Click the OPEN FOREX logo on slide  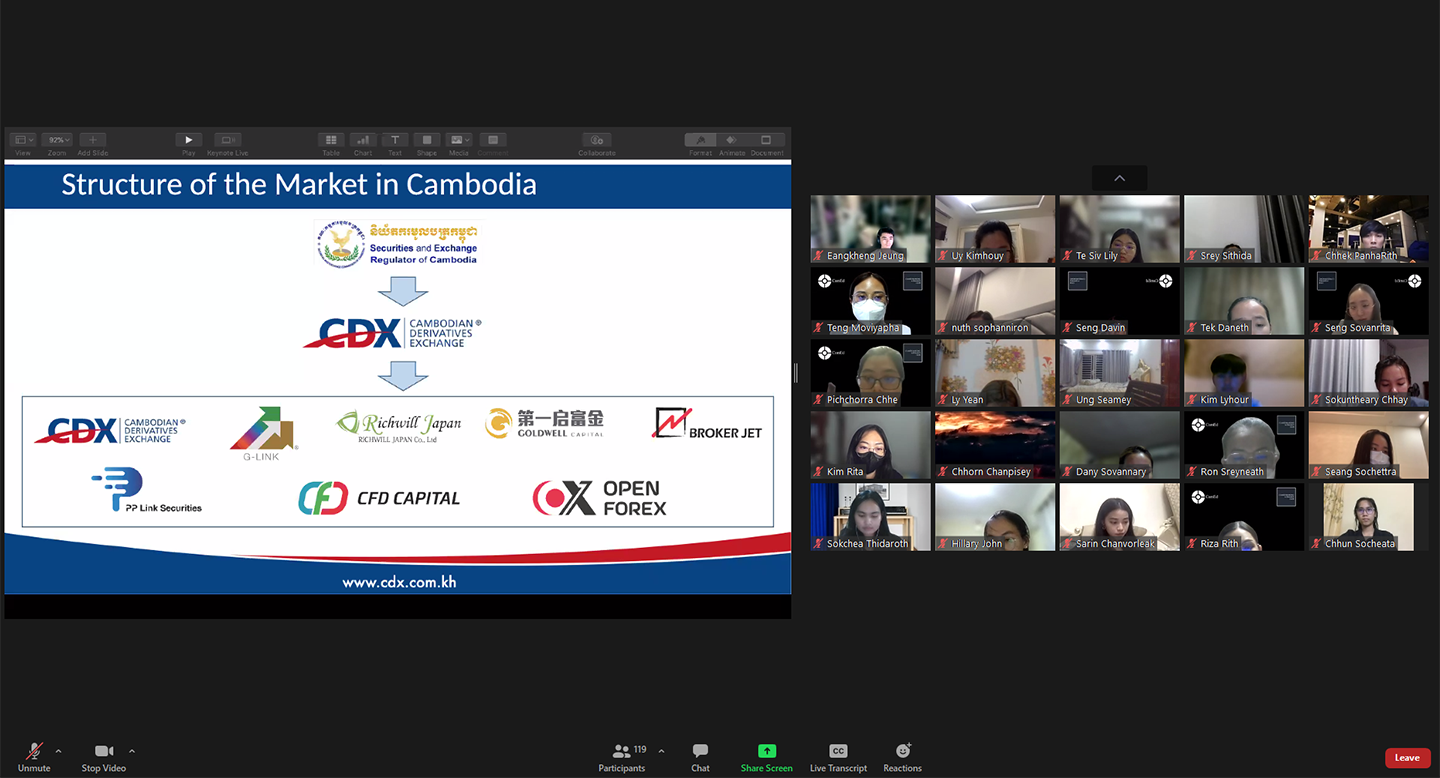599,497
